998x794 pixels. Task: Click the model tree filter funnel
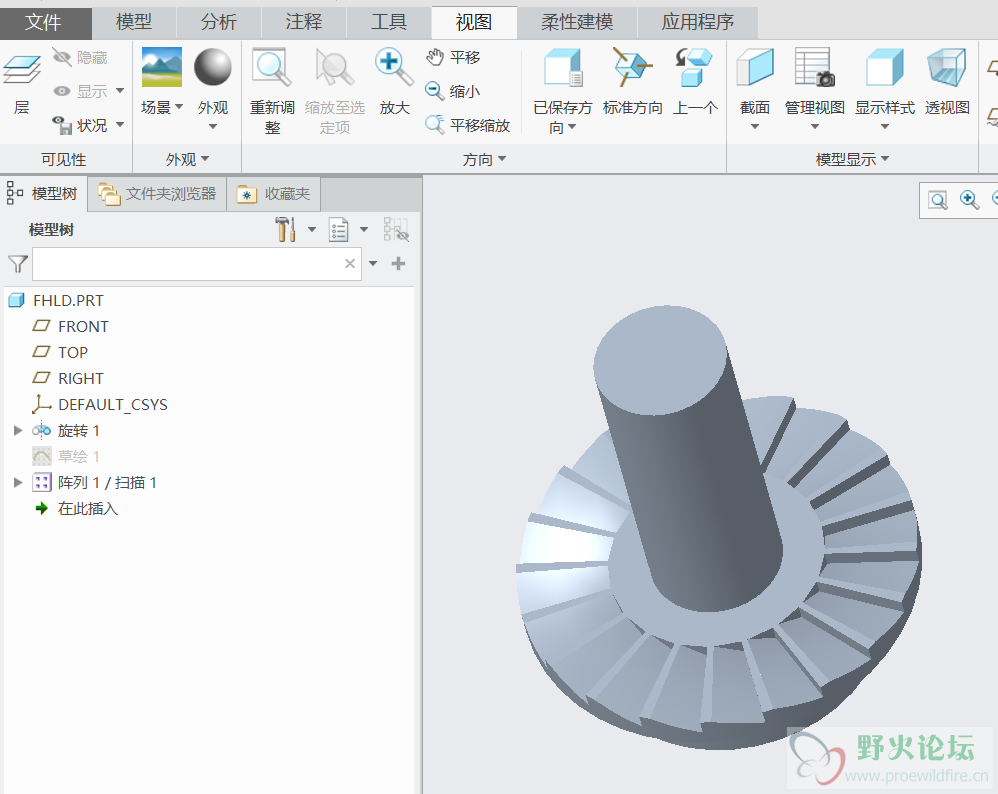(x=18, y=264)
